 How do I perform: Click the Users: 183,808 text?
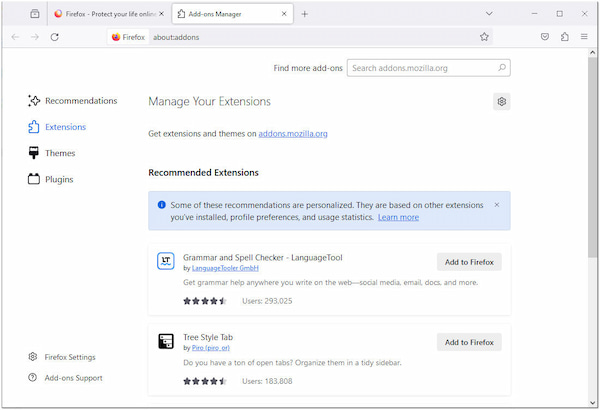(x=267, y=381)
